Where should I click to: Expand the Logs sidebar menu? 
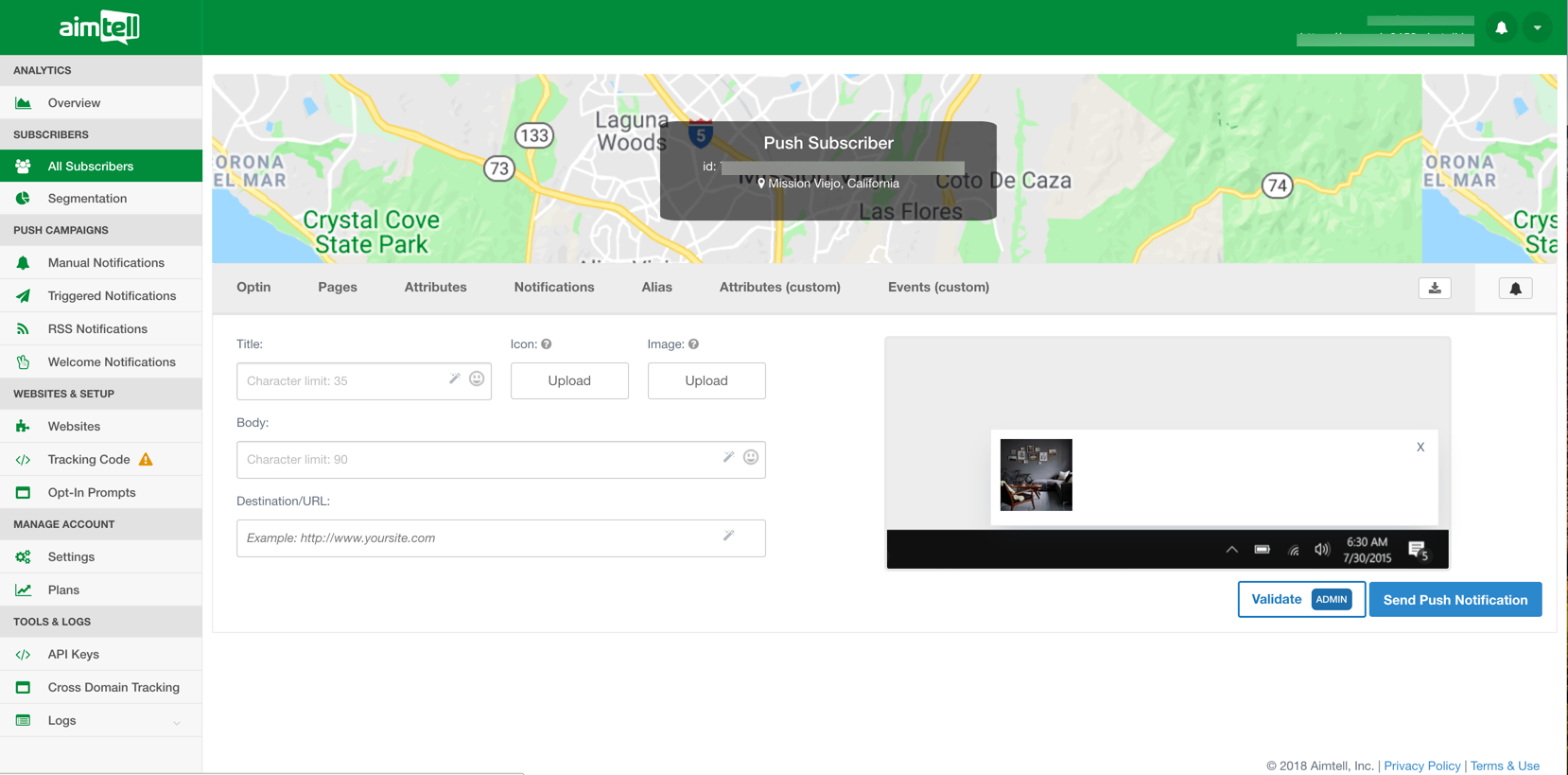176,722
